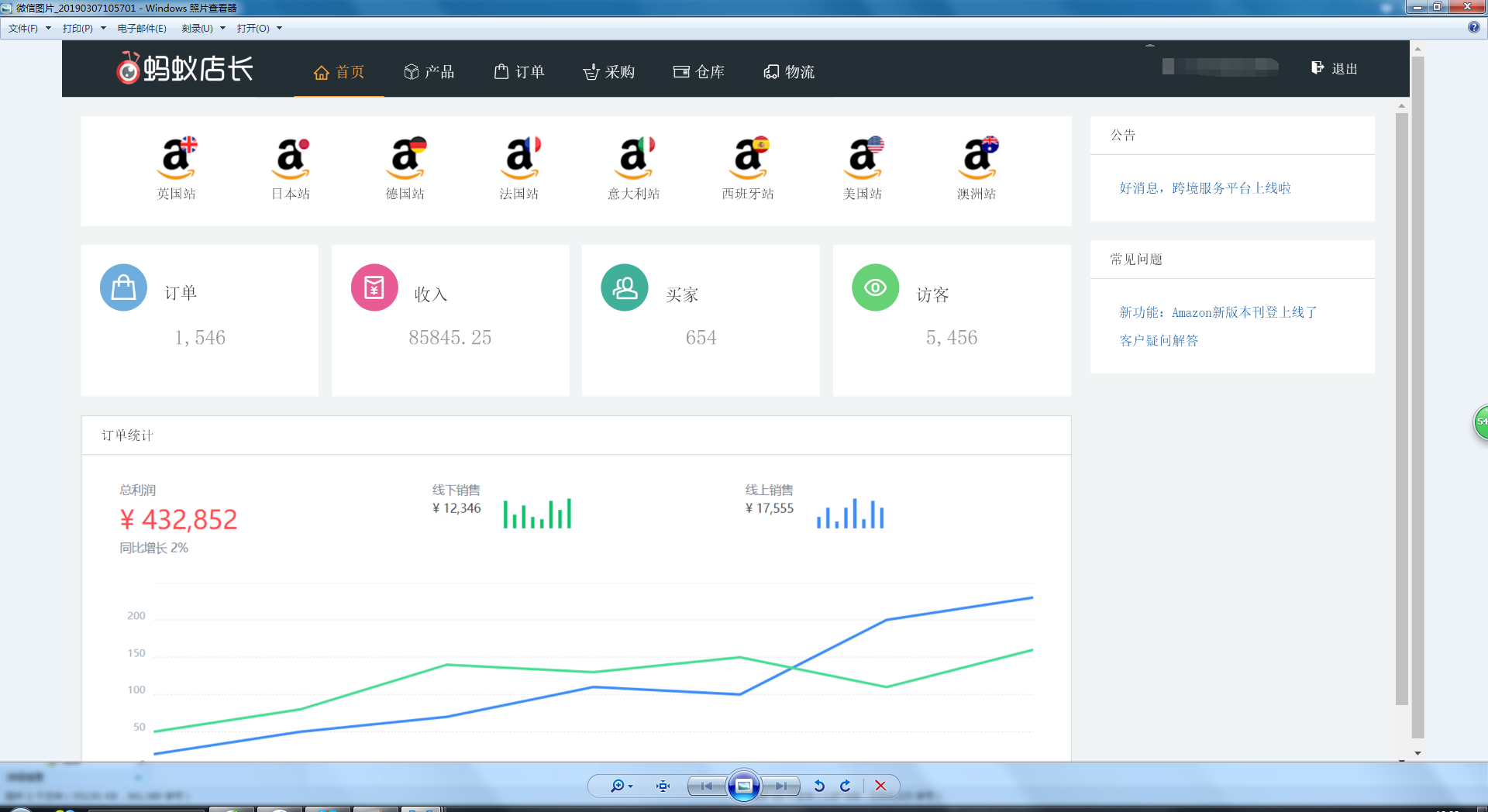Image resolution: width=1488 pixels, height=812 pixels.
Task: Open the 文件 file menu
Action: [x=22, y=28]
